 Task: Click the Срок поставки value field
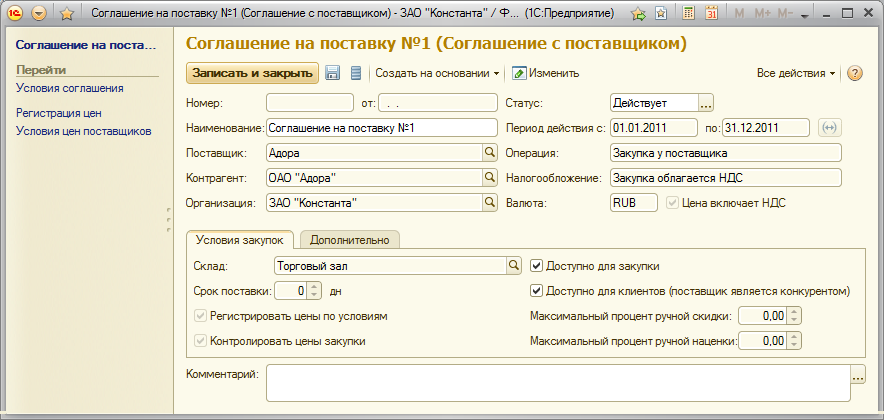(291, 291)
